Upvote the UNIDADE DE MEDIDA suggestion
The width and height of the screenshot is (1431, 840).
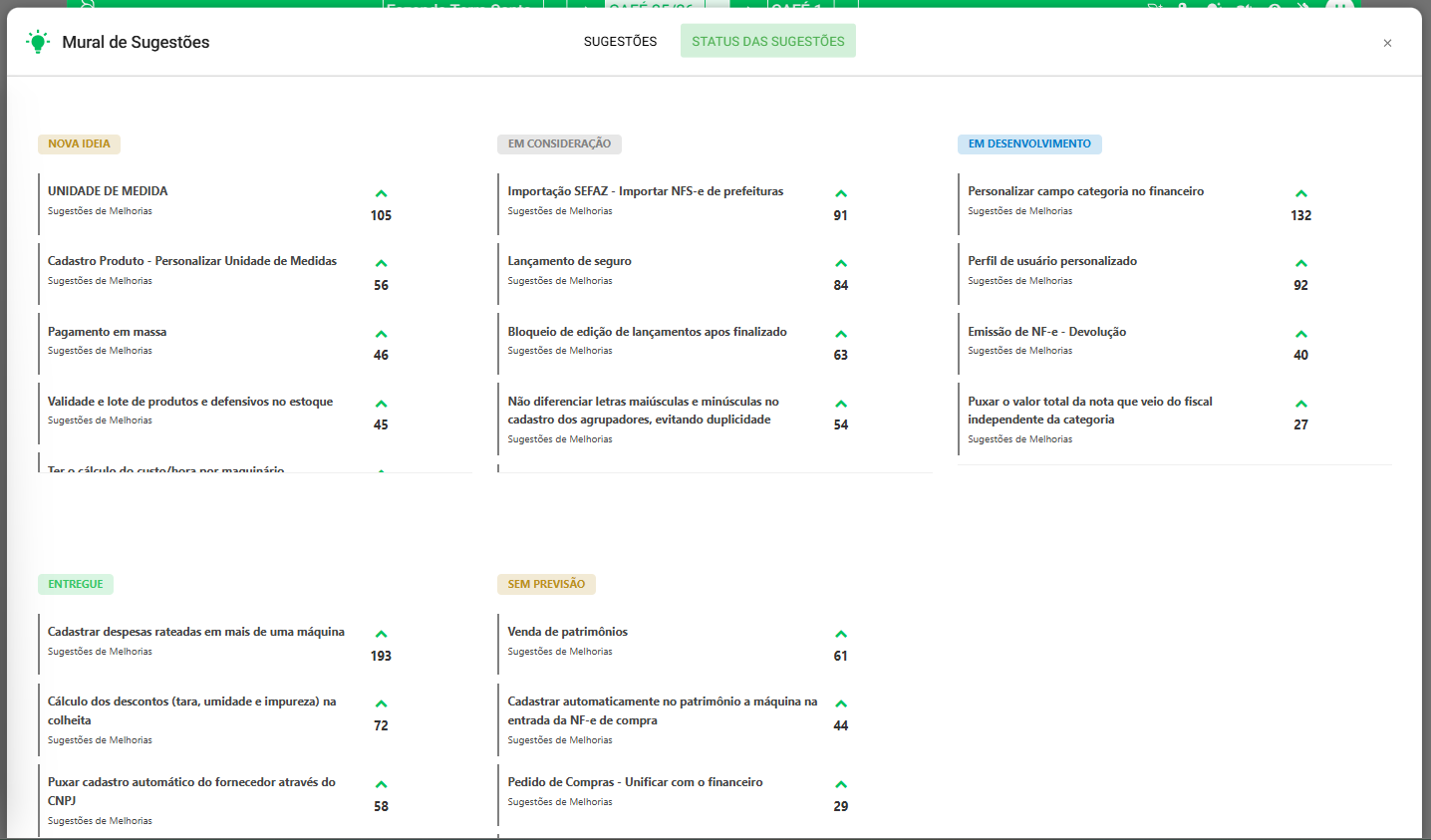coord(381,194)
